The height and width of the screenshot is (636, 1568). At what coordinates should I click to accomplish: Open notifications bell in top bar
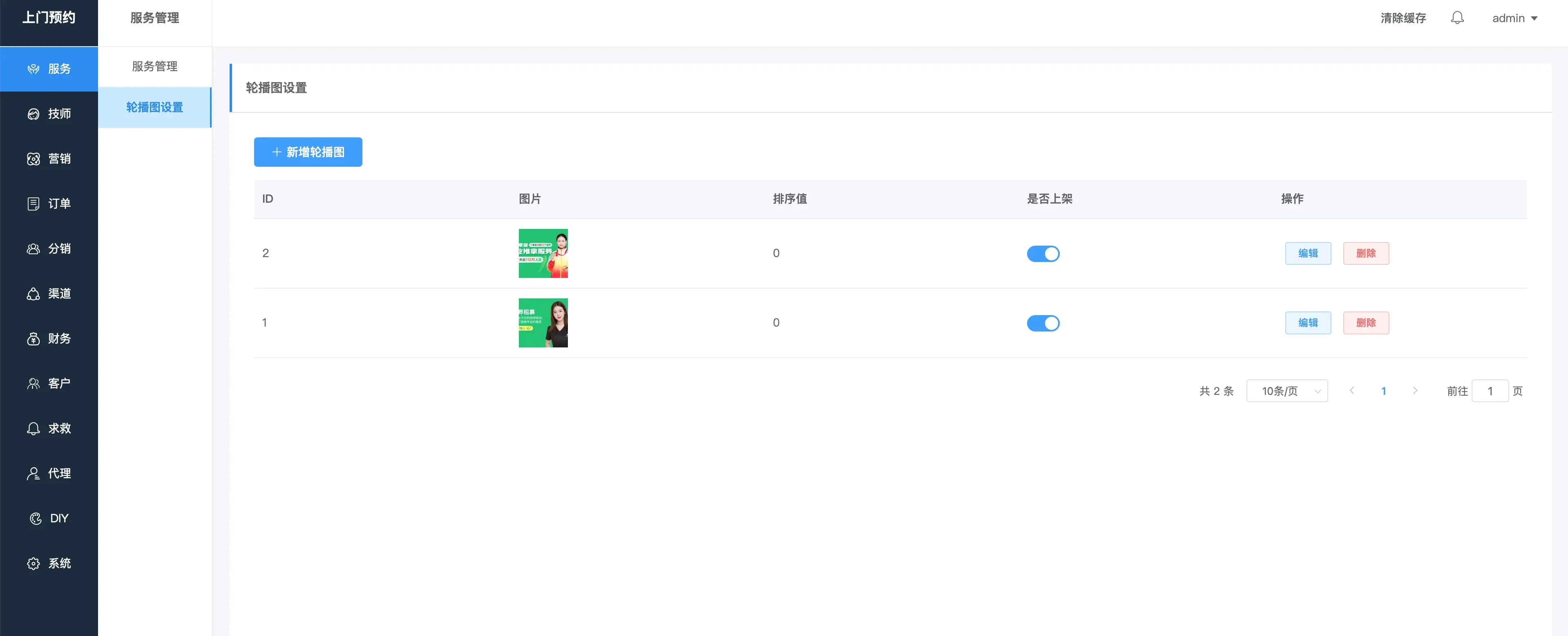[1457, 18]
